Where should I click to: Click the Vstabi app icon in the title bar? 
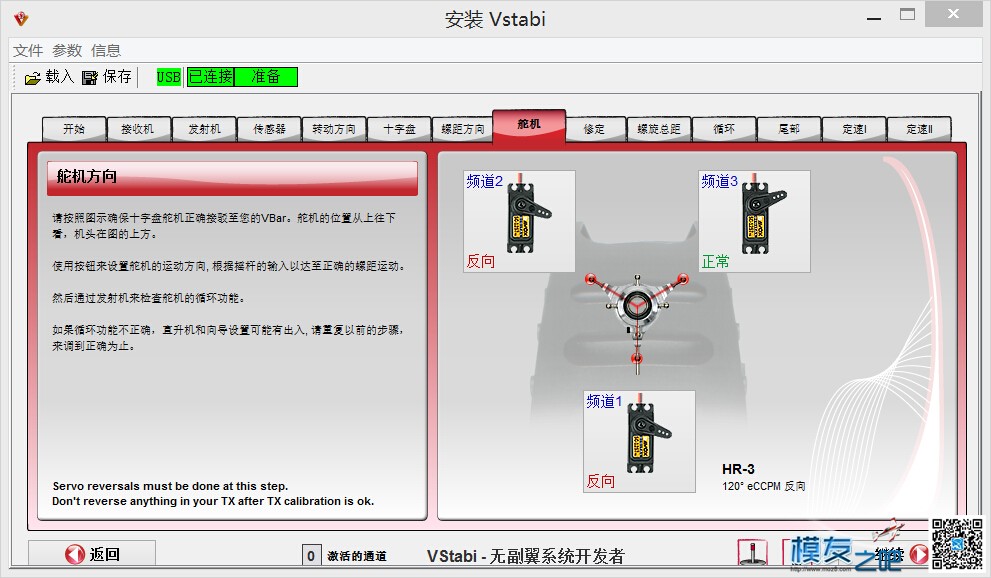[21, 18]
